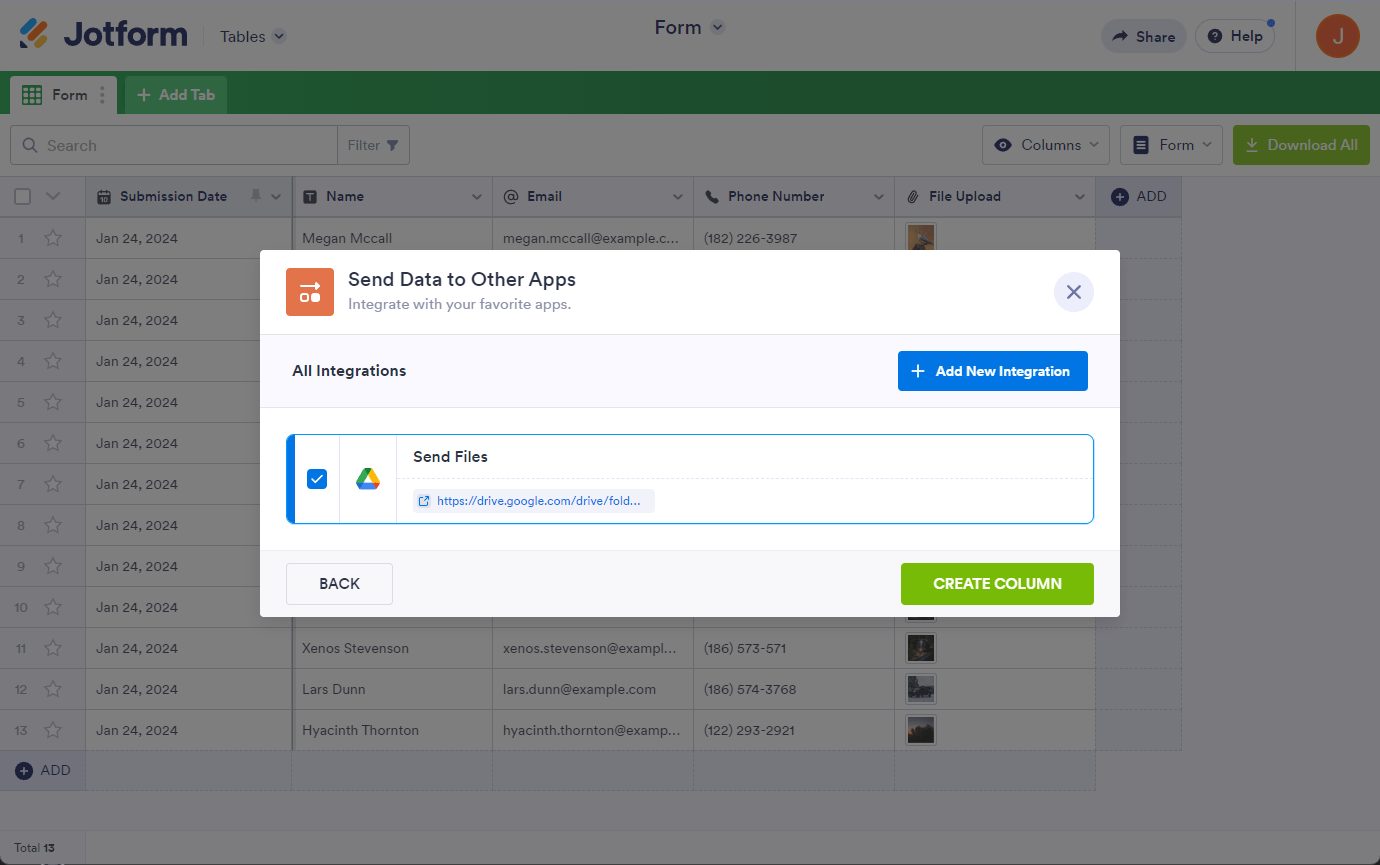
Task: Open the user avatar menu
Action: [x=1337, y=36]
